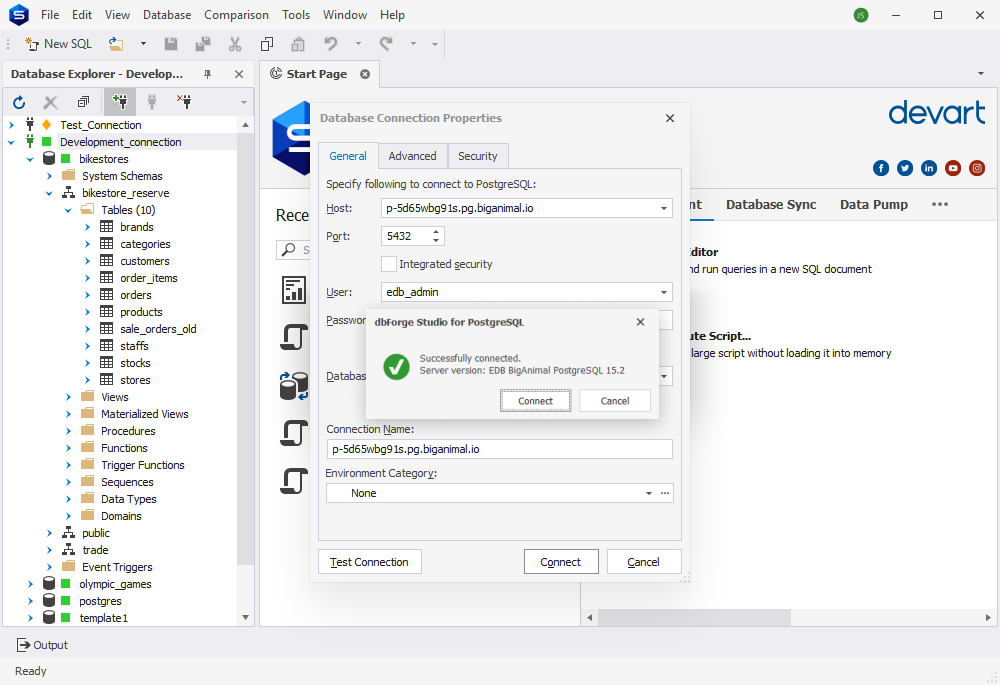This screenshot has height=685, width=1000.
Task: Select the customers table
Action: [145, 261]
